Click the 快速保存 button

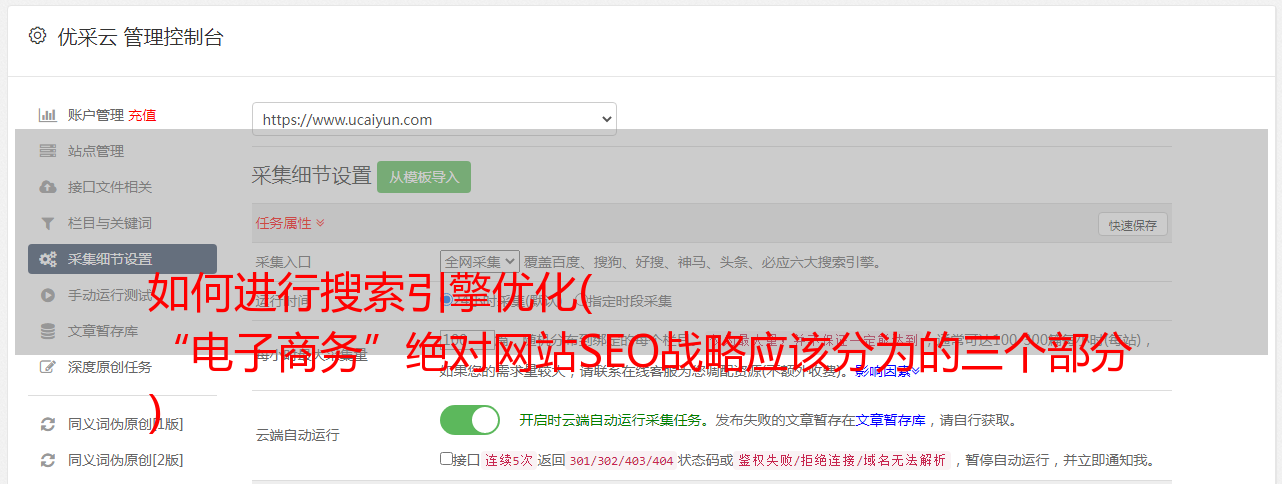(x=1132, y=225)
